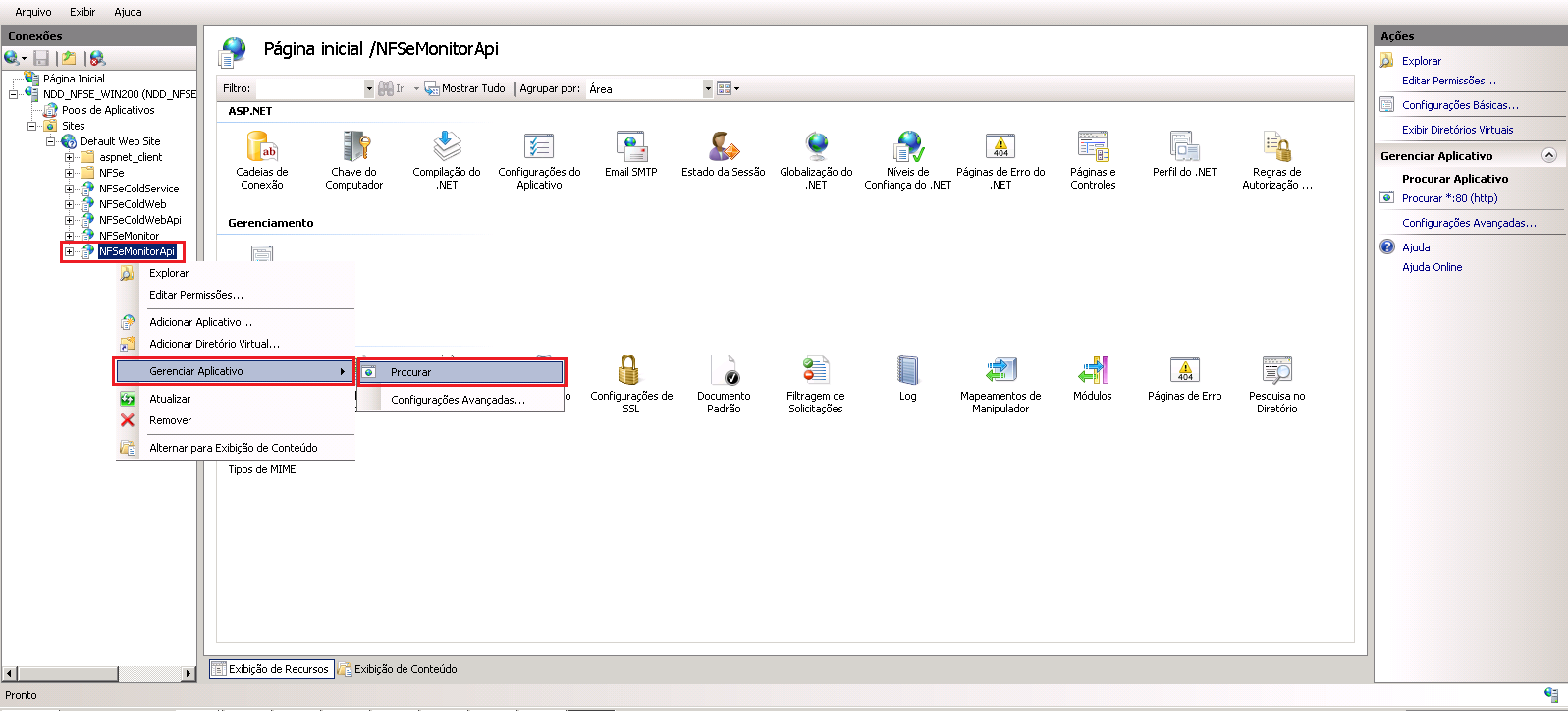
Task: Click the Mostrar Tudo button
Action: (465, 88)
